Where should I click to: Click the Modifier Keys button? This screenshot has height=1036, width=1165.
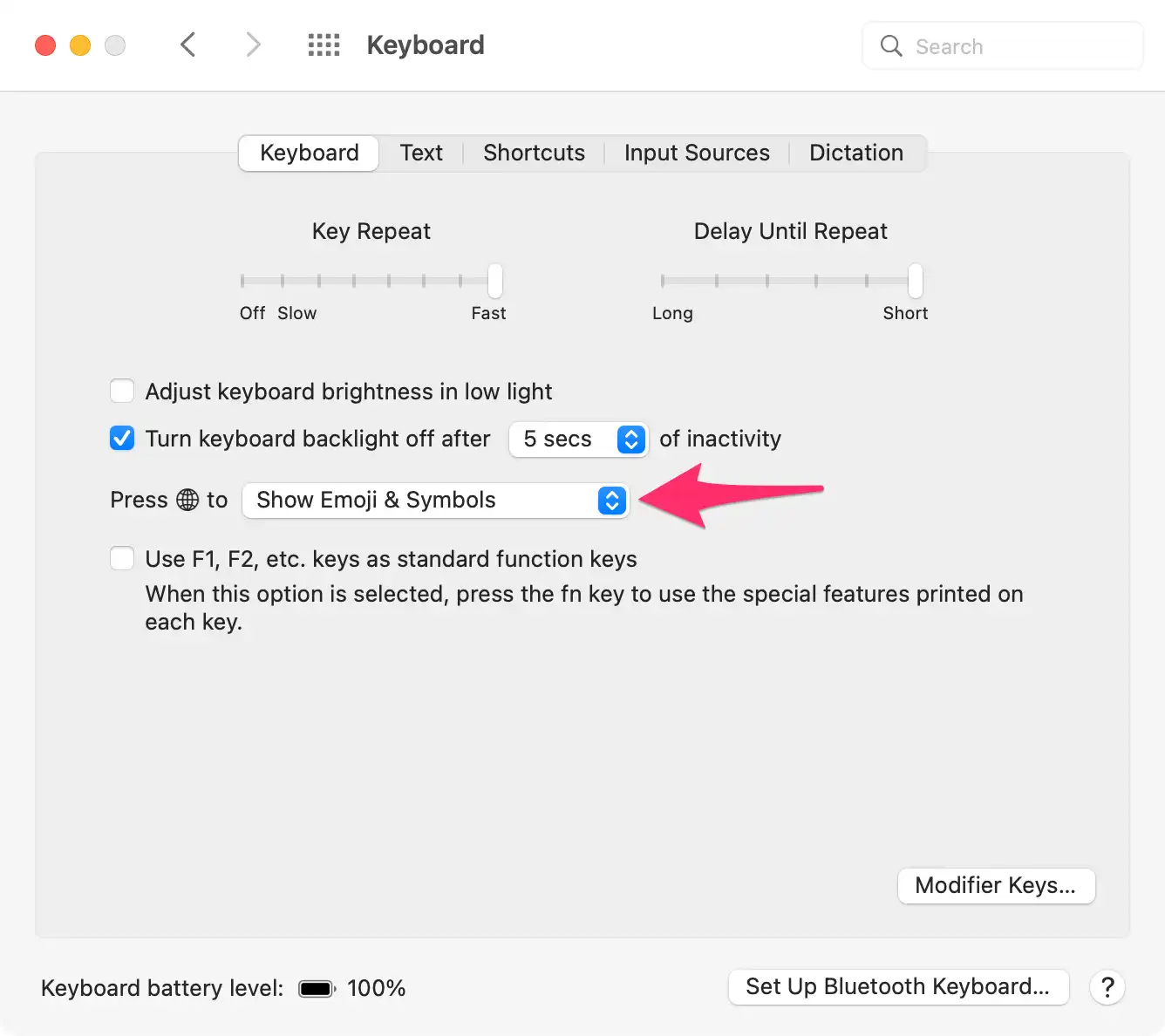[996, 885]
